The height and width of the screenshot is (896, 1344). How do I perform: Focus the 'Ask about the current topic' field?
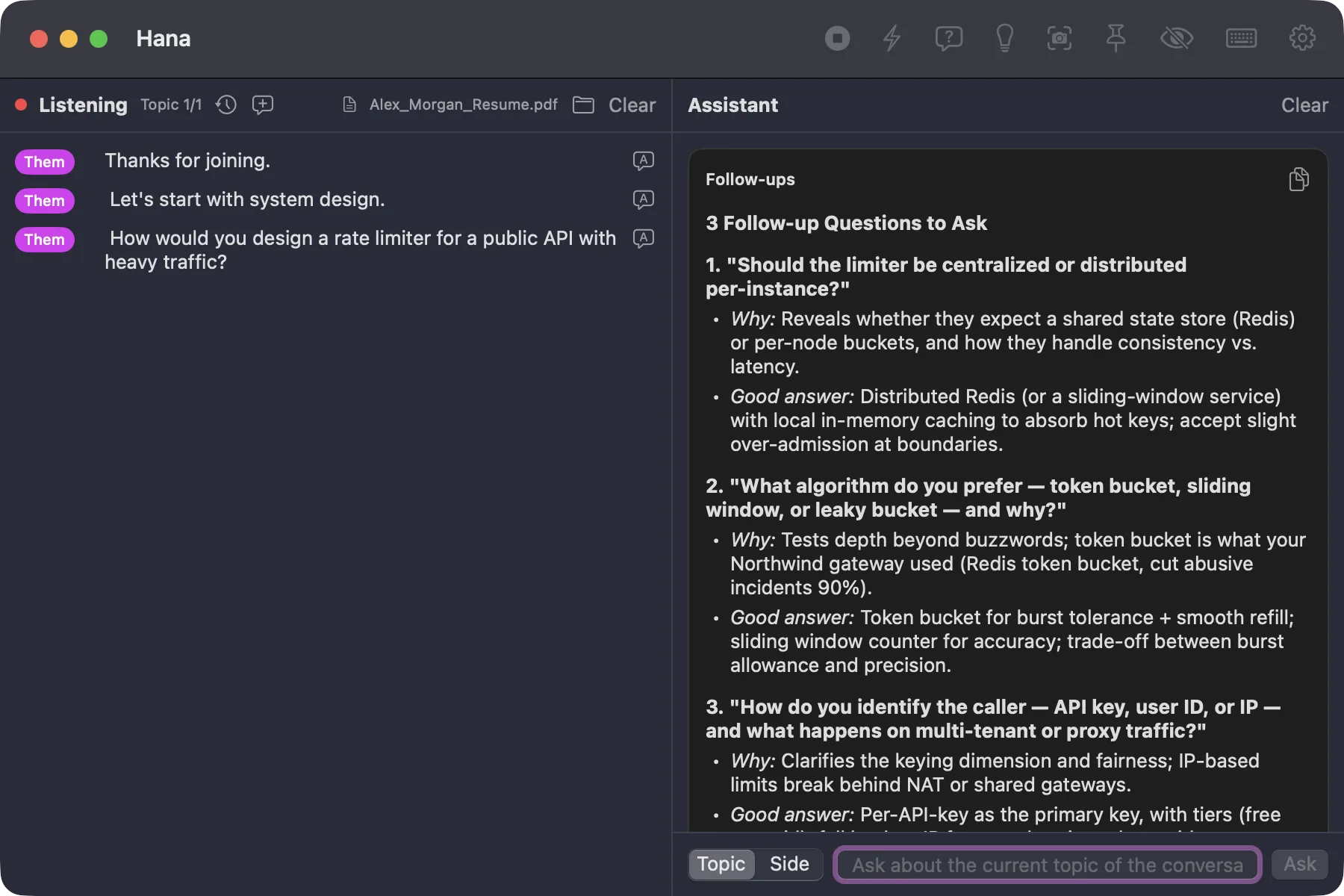(x=1048, y=865)
